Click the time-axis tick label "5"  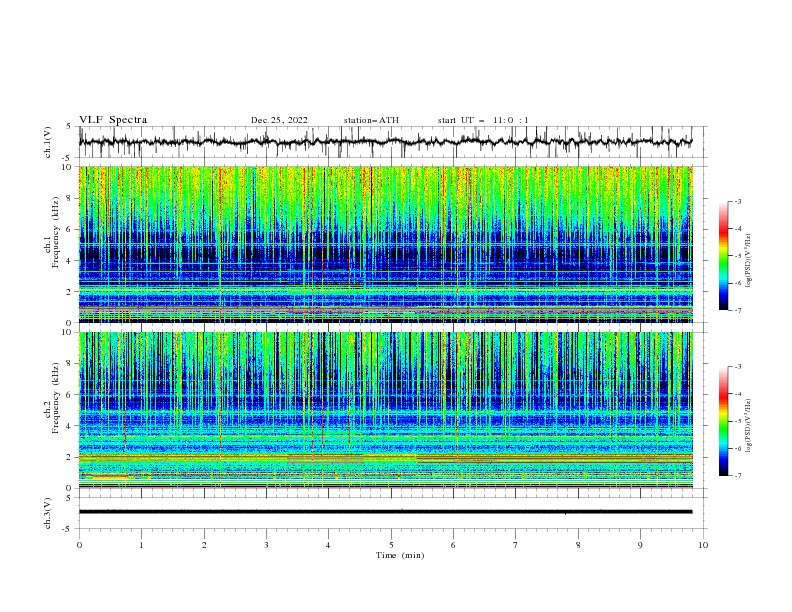(391, 545)
